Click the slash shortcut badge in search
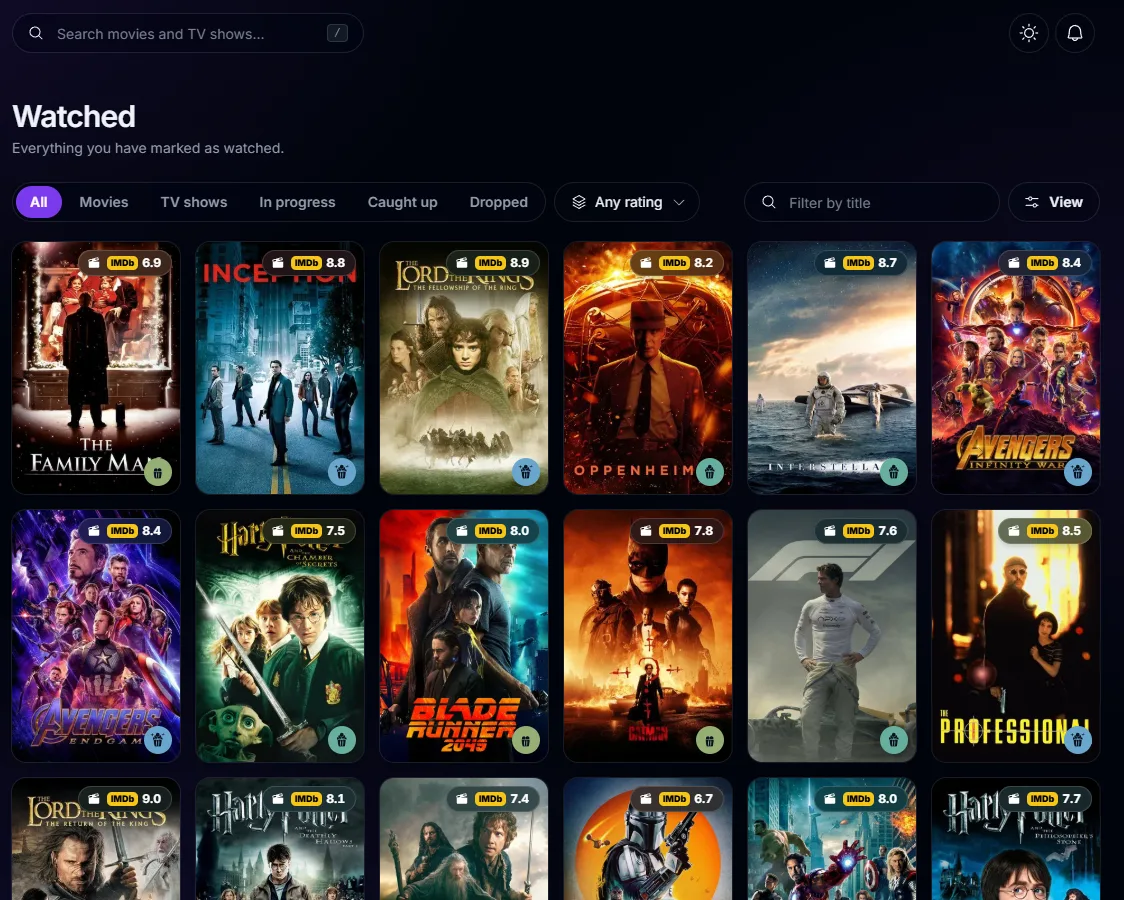This screenshot has width=1124, height=900. coord(337,33)
